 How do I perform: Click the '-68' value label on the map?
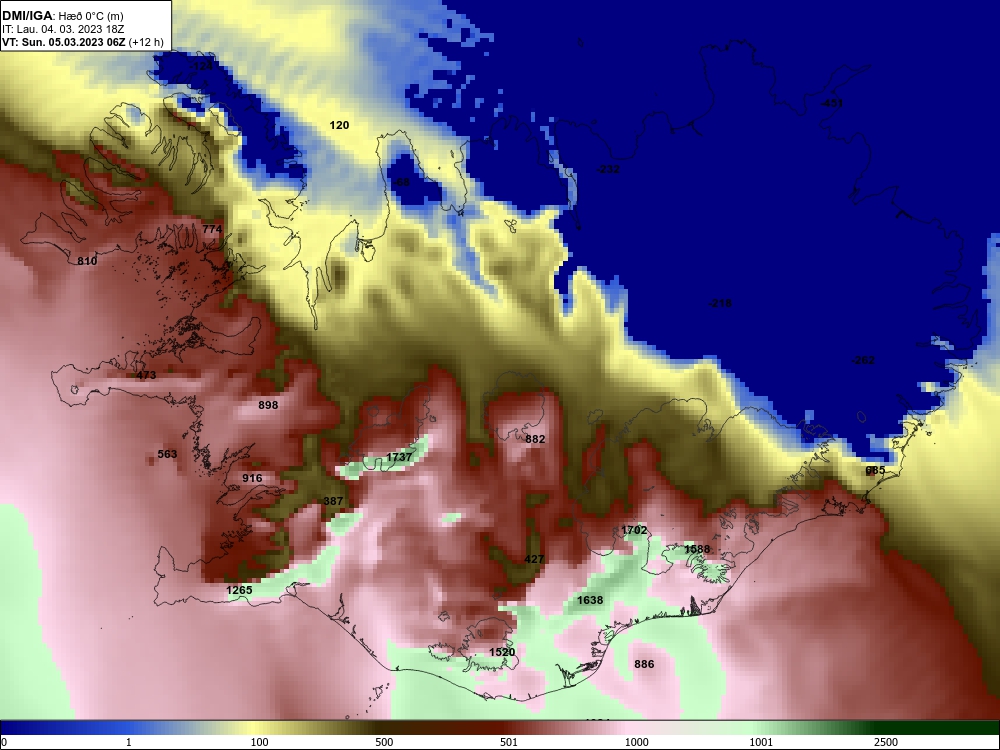coord(401,182)
